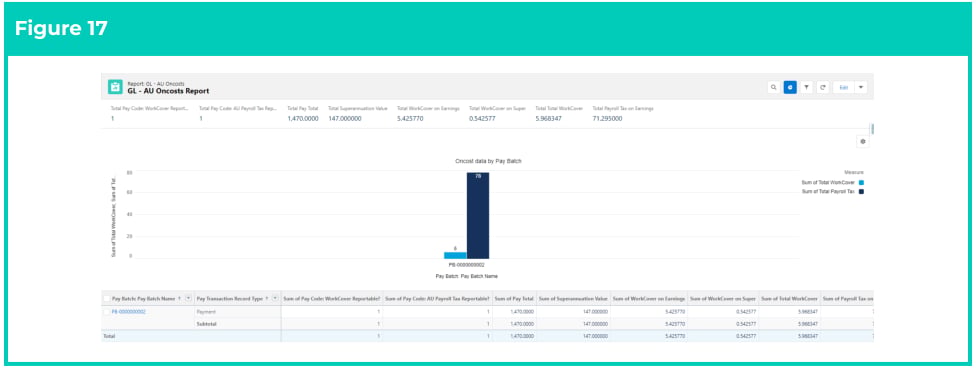Toggle the chart display button
Image resolution: width=976 pixels, height=370 pixels.
coord(790,87)
